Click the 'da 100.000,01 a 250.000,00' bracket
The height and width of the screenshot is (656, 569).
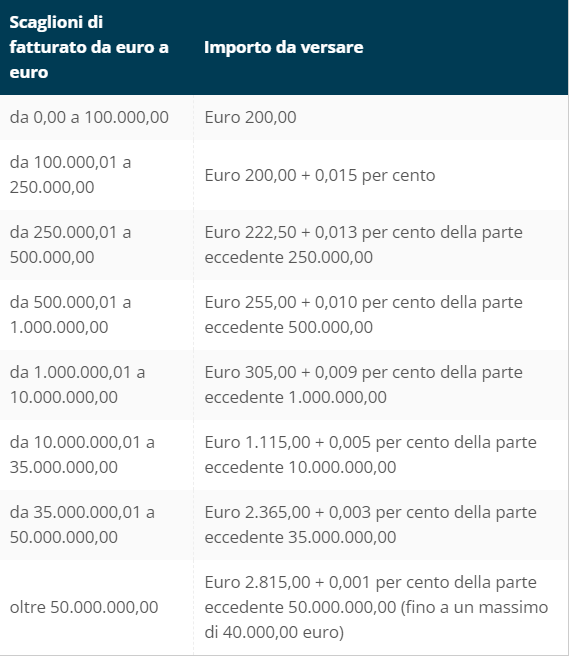(x=97, y=175)
